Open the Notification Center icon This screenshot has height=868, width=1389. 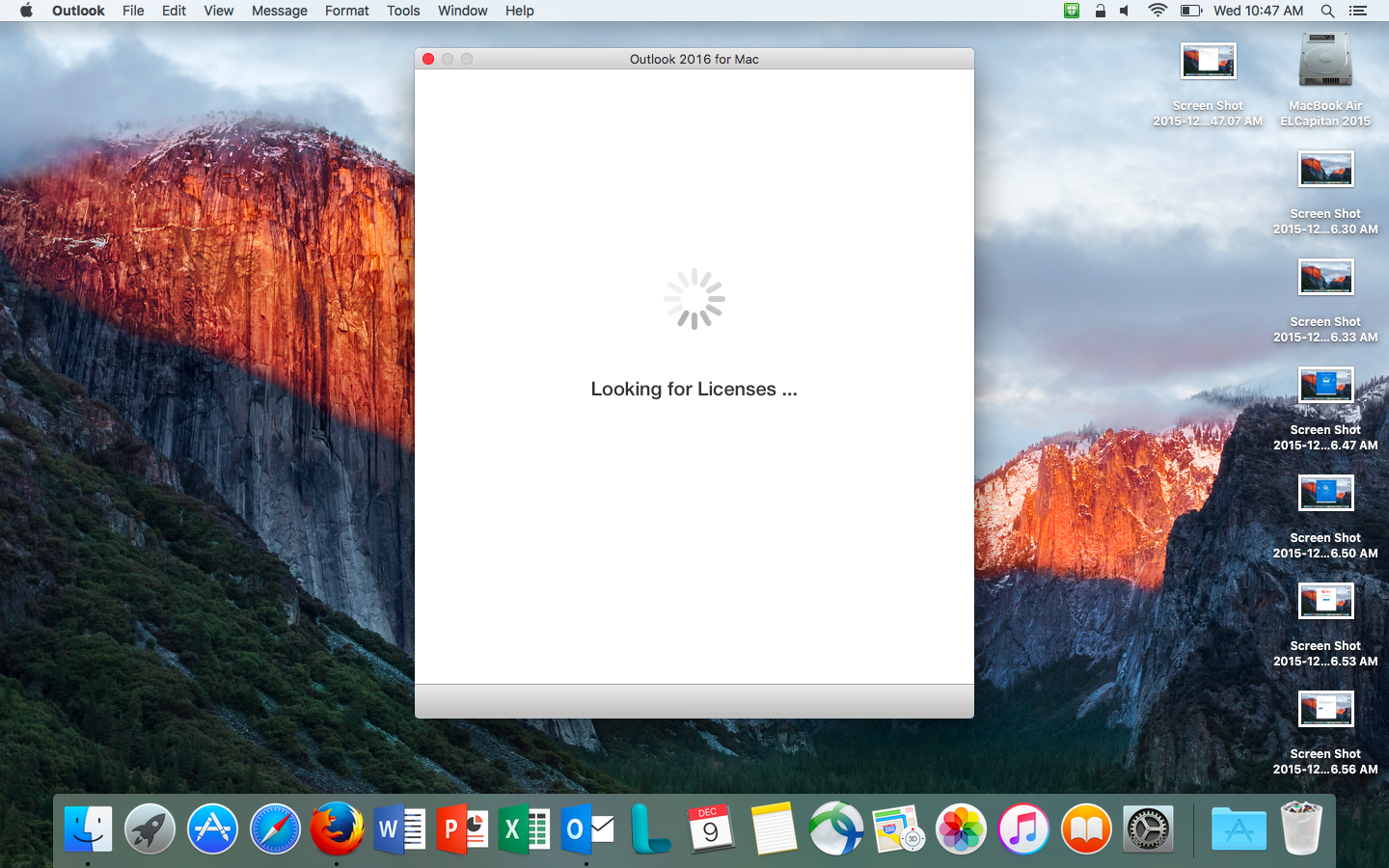tap(1358, 11)
